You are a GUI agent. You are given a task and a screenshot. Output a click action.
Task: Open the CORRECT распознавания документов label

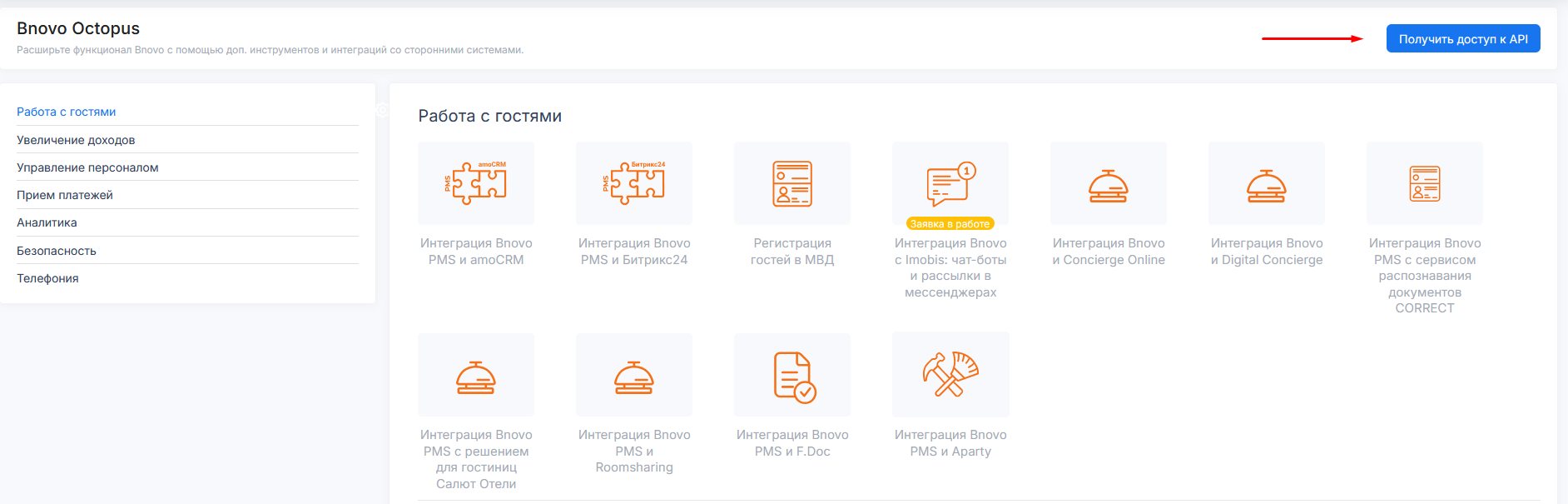1425,276
